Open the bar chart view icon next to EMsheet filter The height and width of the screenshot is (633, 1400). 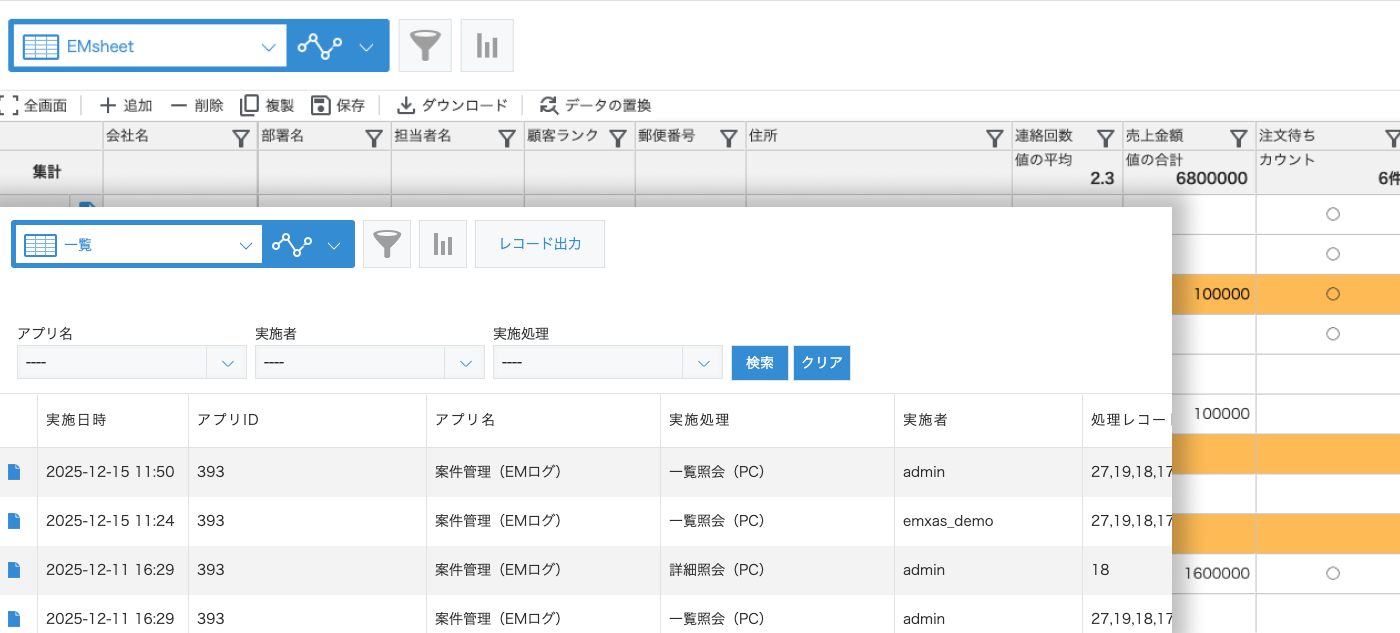point(487,45)
